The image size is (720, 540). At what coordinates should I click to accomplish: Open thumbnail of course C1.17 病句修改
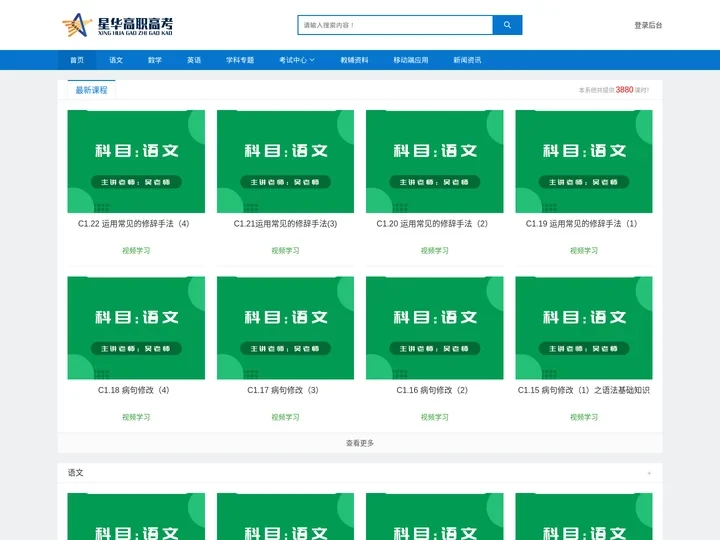285,328
